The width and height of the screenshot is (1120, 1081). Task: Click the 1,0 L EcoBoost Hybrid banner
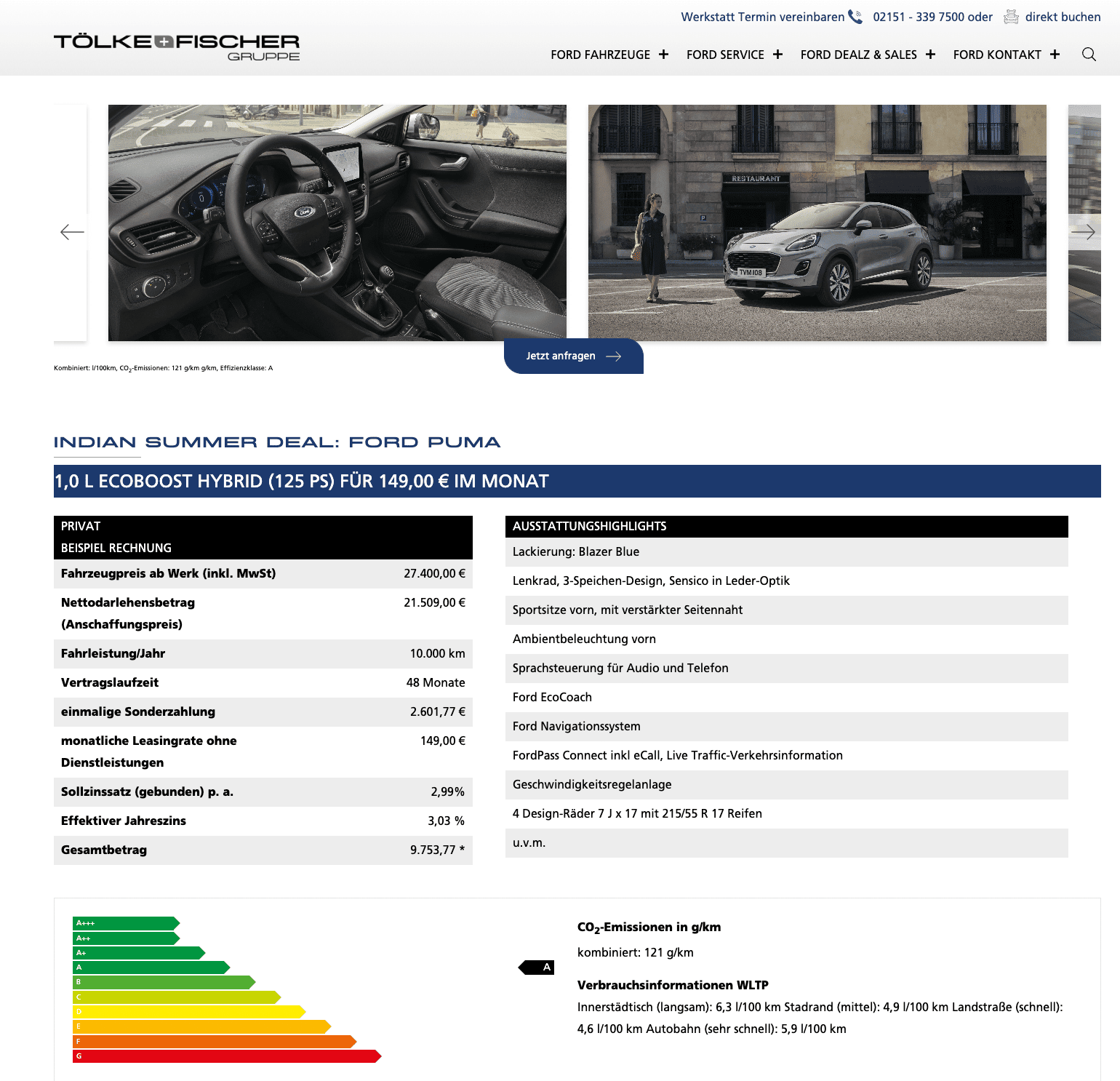click(x=577, y=481)
